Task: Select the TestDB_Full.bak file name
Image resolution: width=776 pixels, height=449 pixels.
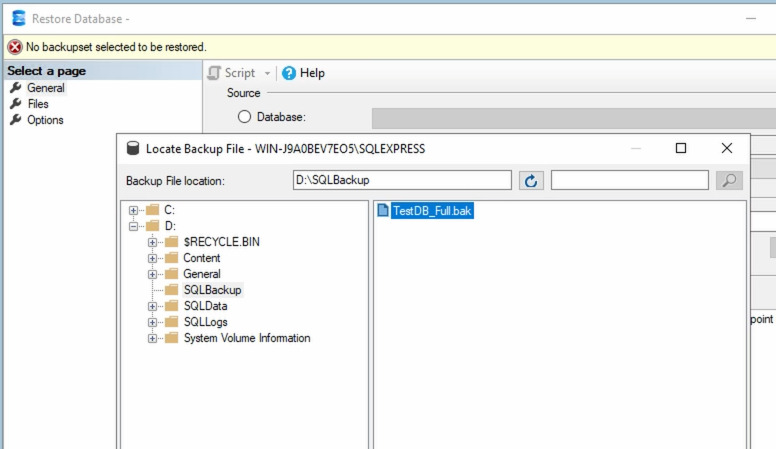Action: pyautogui.click(x=432, y=211)
